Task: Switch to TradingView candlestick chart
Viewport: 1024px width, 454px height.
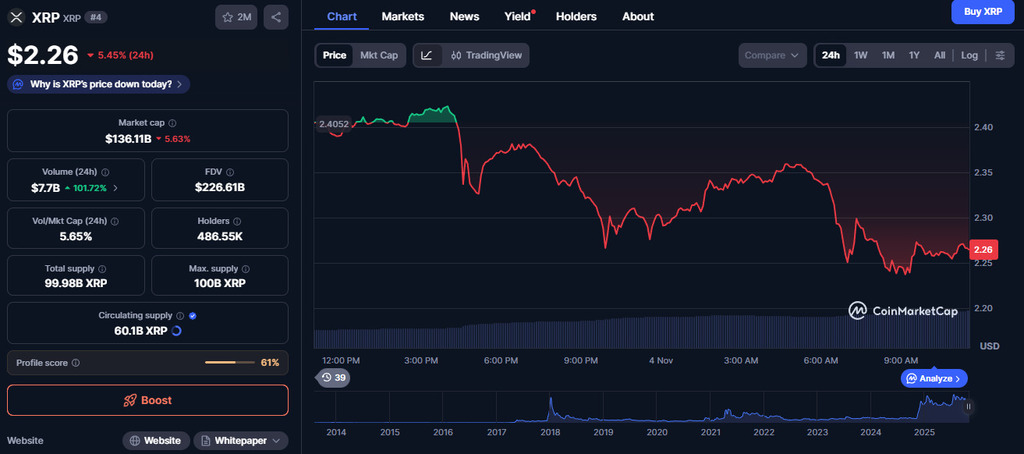Action: pyautogui.click(x=486, y=55)
